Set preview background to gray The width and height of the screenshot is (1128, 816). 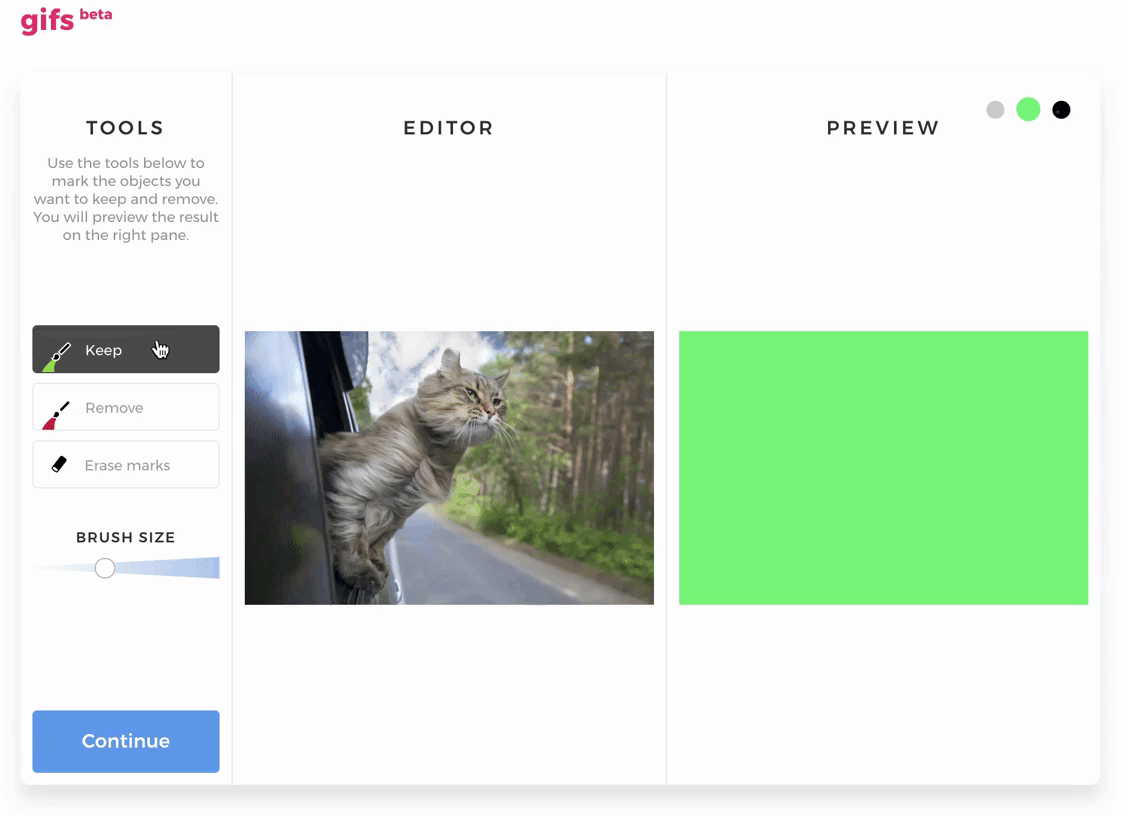(995, 109)
